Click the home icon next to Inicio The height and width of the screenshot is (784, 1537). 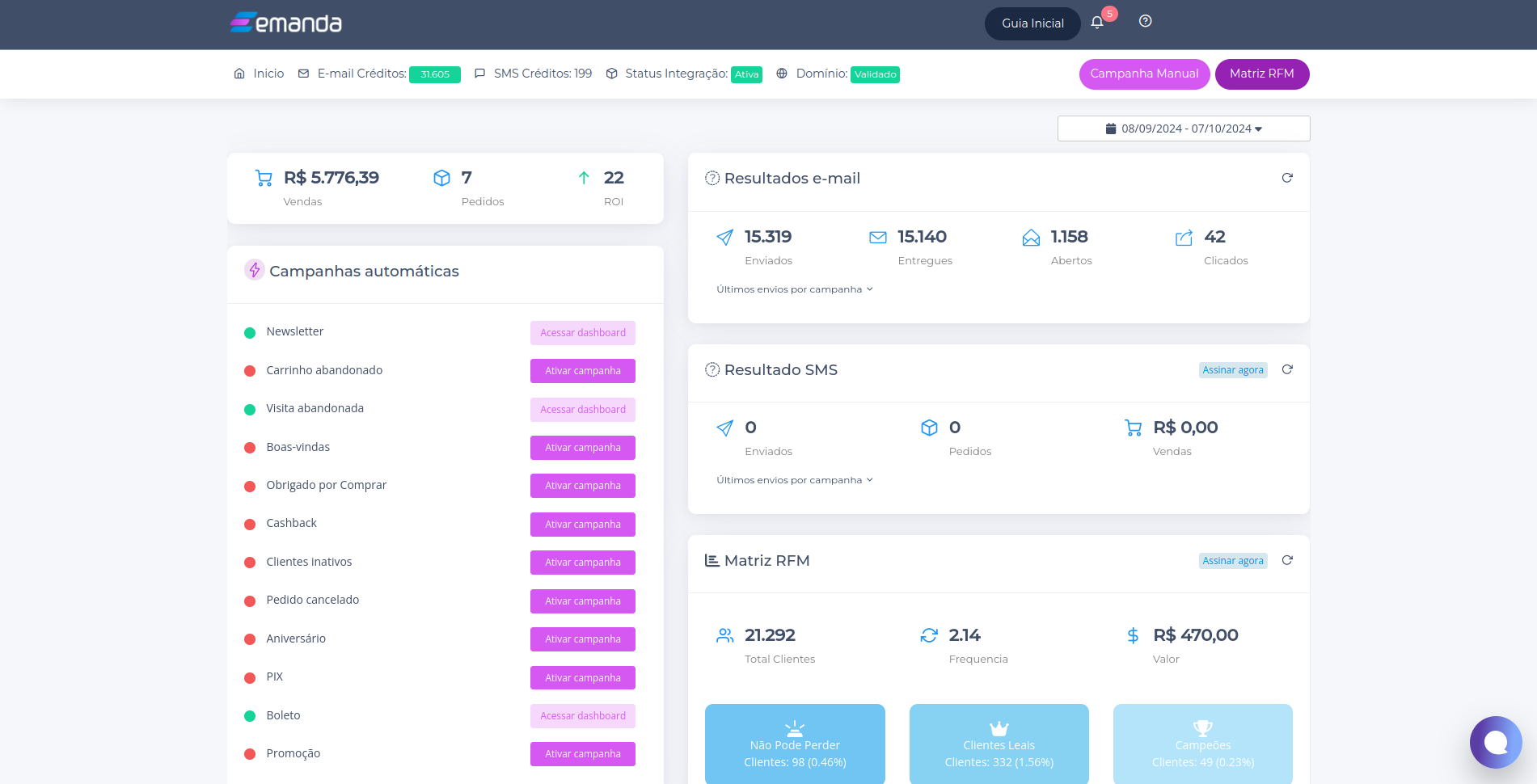click(x=239, y=74)
